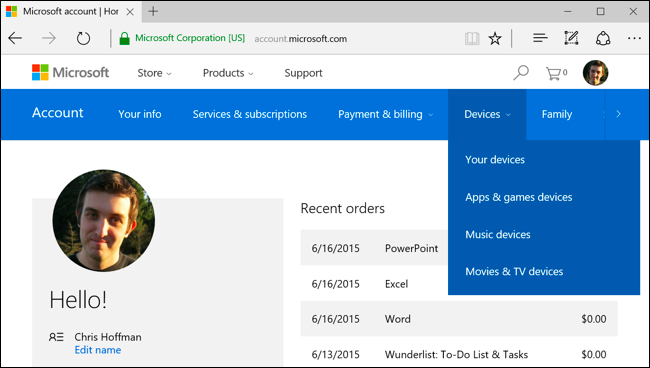
Task: Select Apps & games devices entry
Action: [519, 197]
